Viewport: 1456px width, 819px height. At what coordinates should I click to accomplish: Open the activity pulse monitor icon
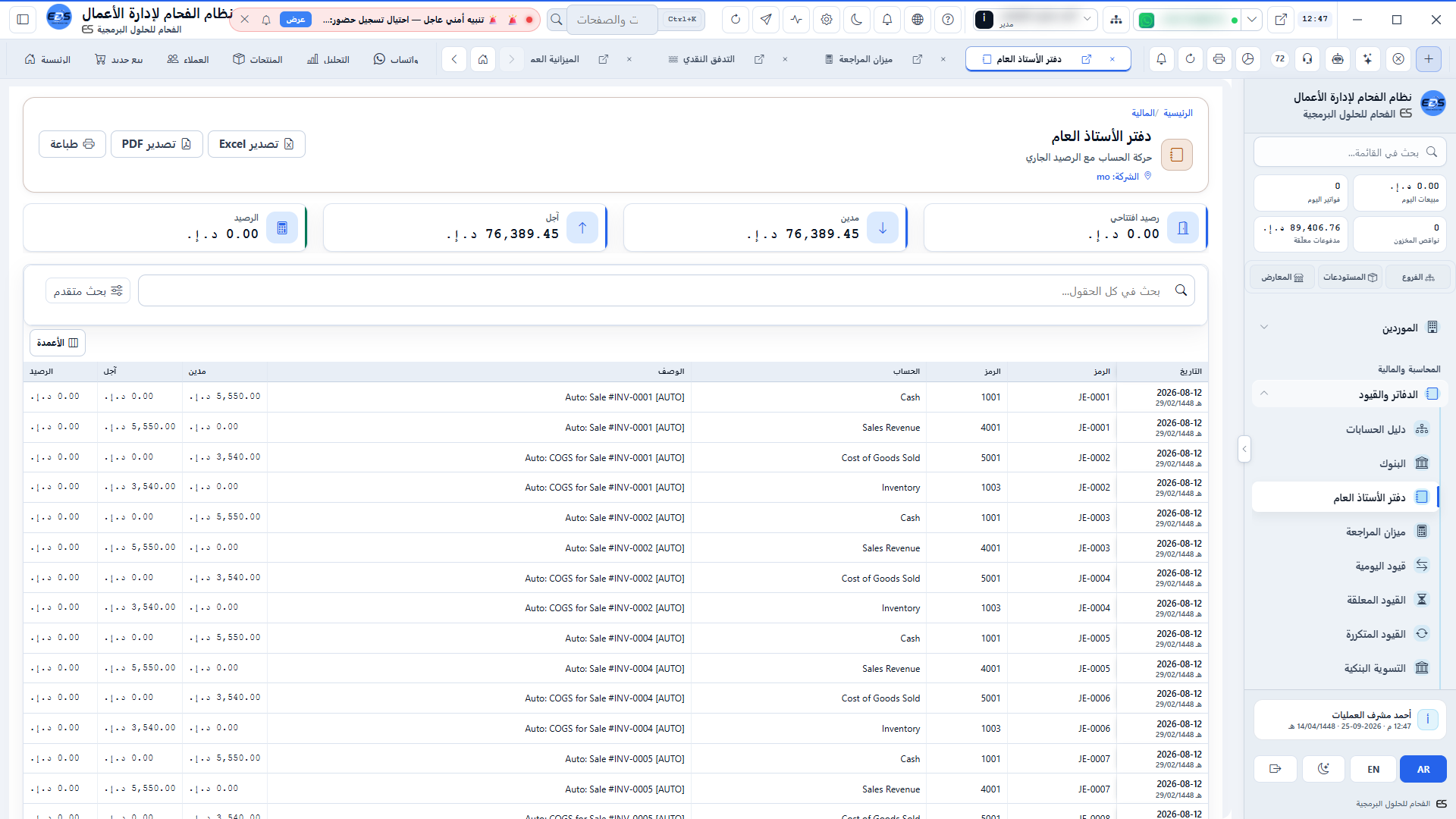[x=796, y=19]
